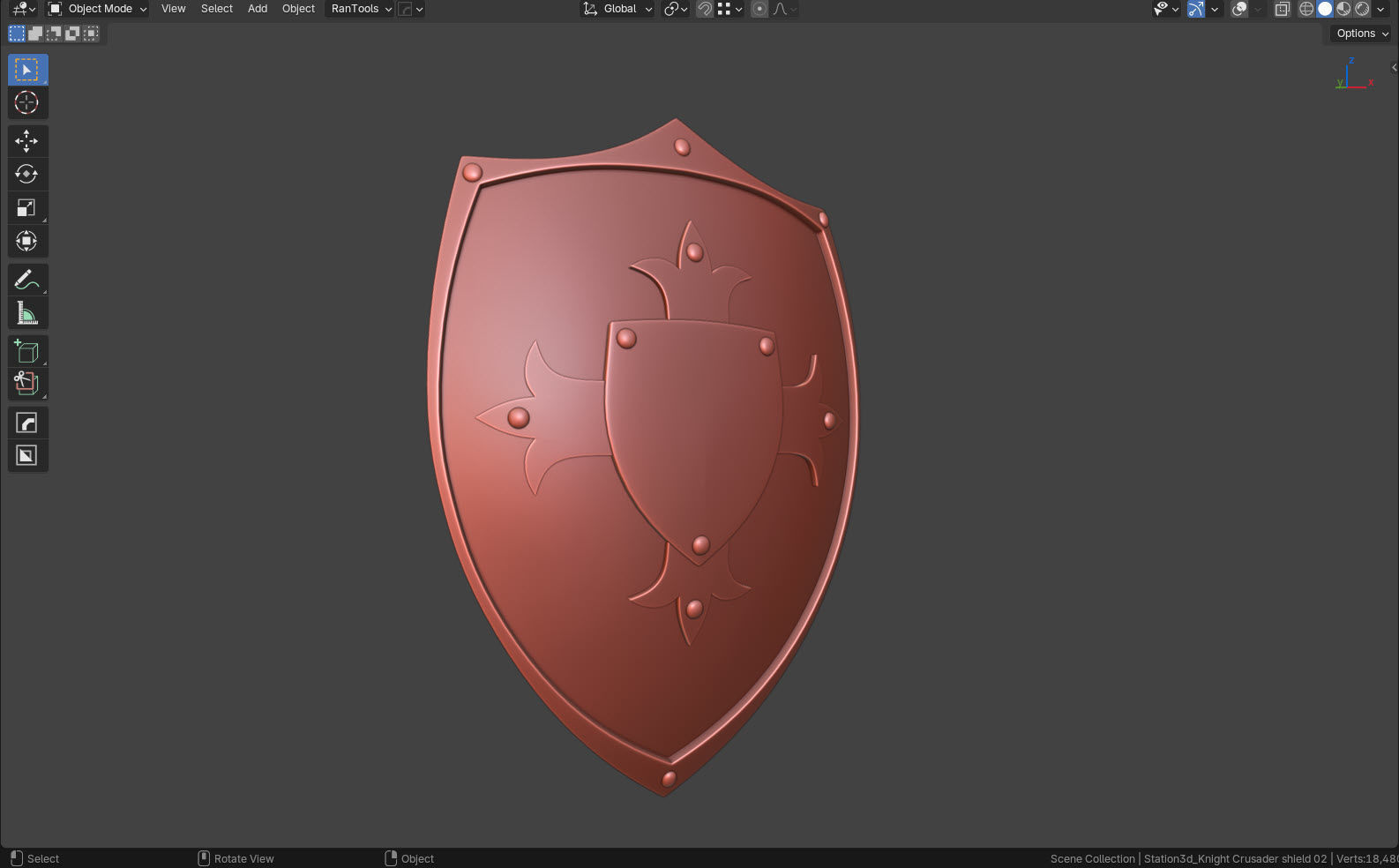Switch to rendered viewport shading

[1362, 9]
